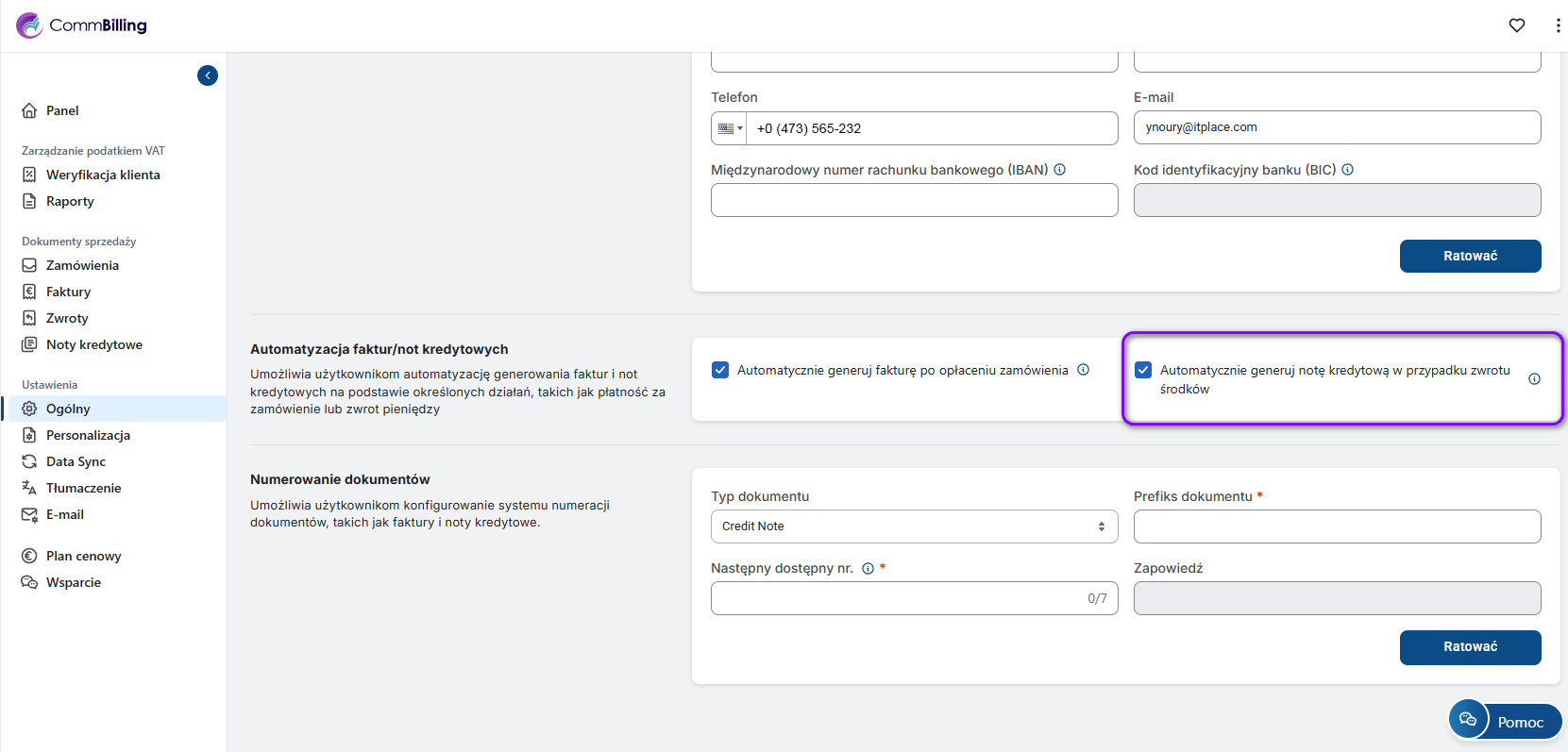The height and width of the screenshot is (752, 1568).
Task: Open the Data Sync settings
Action: coord(76,461)
